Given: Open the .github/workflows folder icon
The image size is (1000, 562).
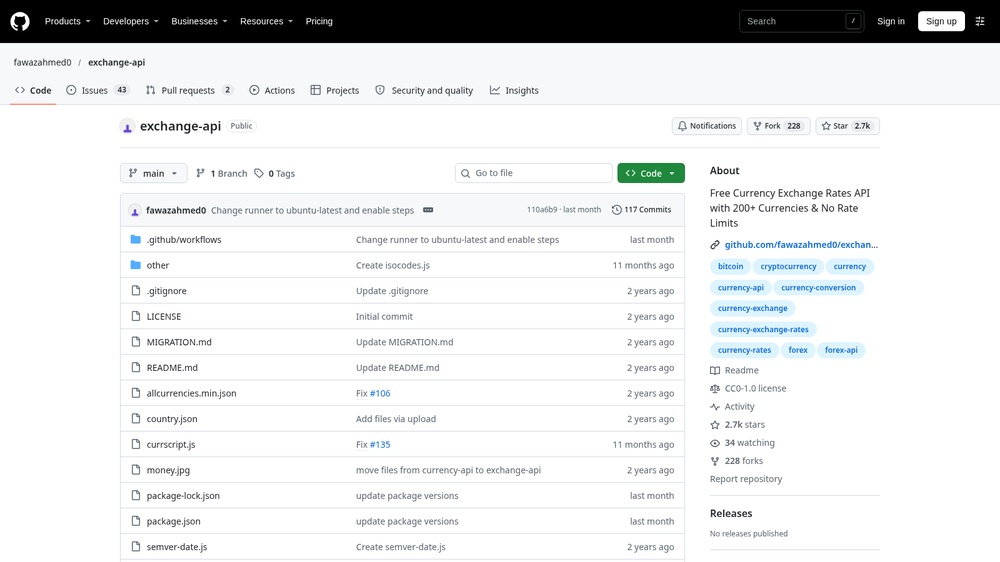Looking at the screenshot, I should pyautogui.click(x=135, y=239).
